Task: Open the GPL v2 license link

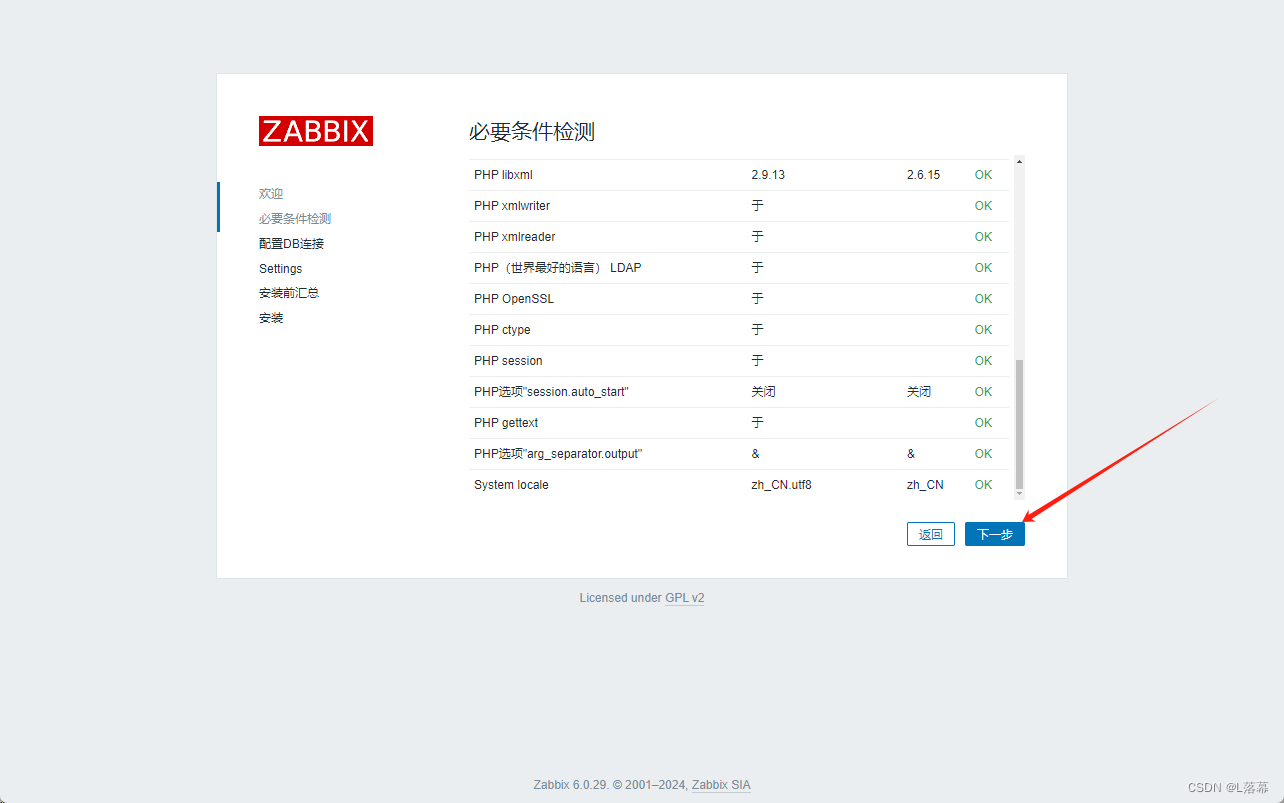Action: 685,598
